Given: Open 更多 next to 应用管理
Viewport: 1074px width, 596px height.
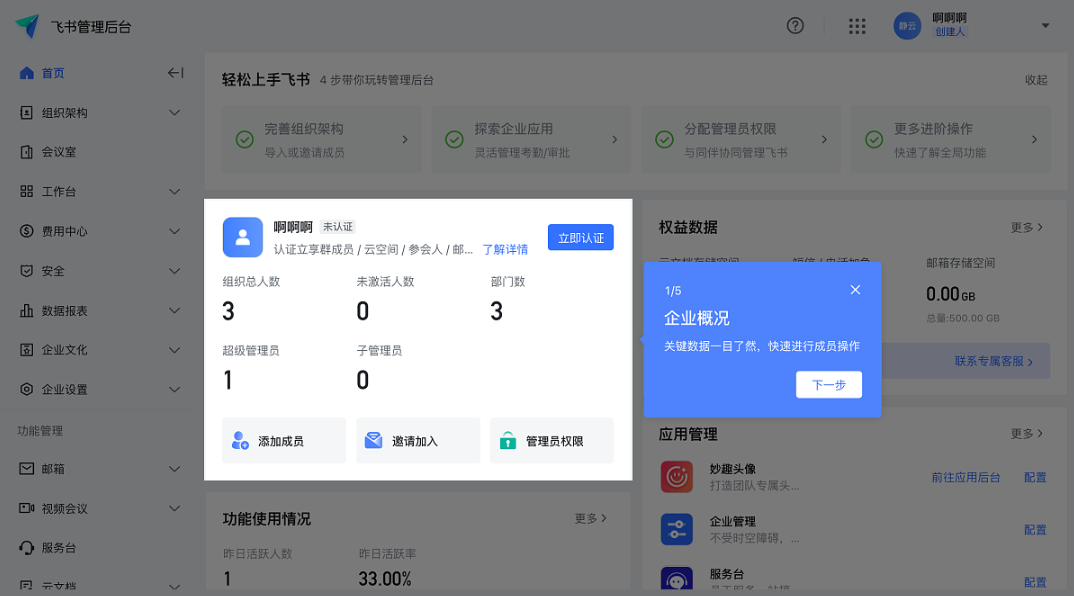Looking at the screenshot, I should 1027,434.
